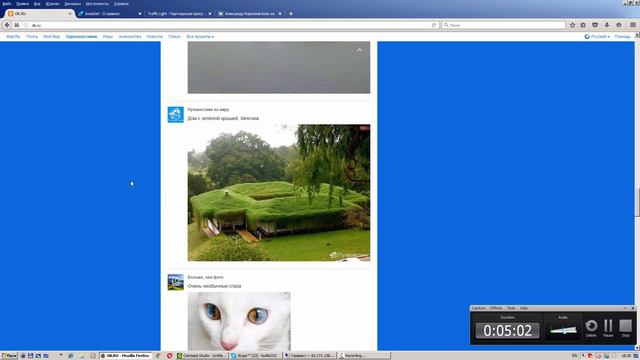Switch to Camtasia Studio taskbar button
640x360 pixels.
pos(202,356)
